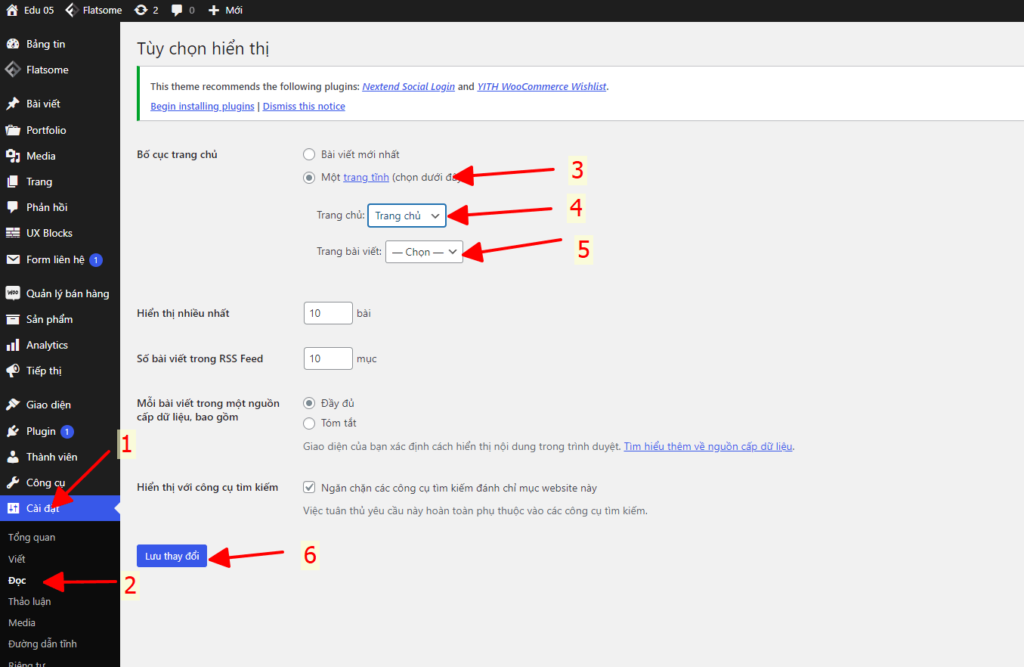Click the home icon beside Edu 05
The width and height of the screenshot is (1024, 667).
(12, 10)
